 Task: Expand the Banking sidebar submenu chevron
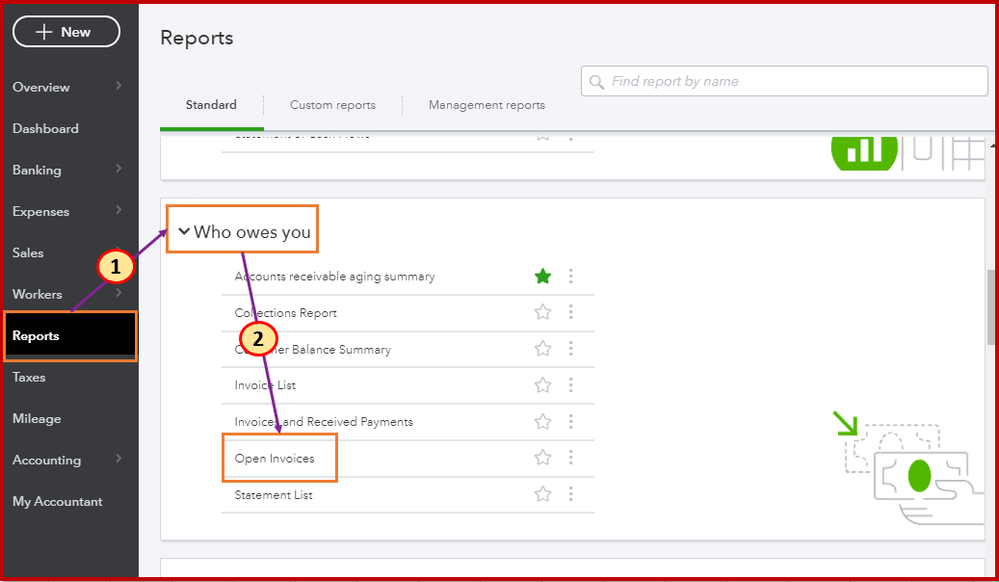pos(119,169)
